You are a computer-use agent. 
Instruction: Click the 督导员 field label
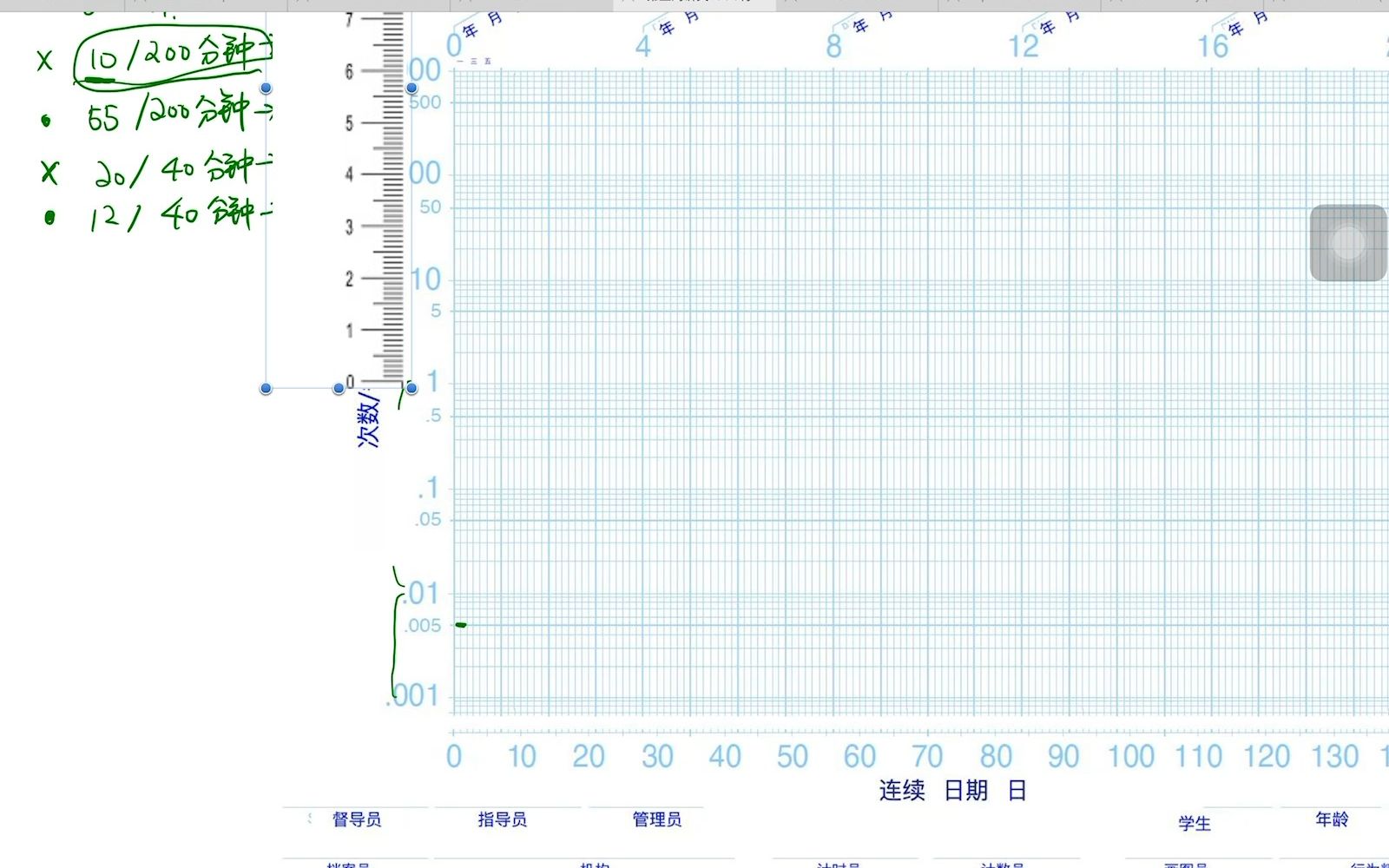point(356,819)
